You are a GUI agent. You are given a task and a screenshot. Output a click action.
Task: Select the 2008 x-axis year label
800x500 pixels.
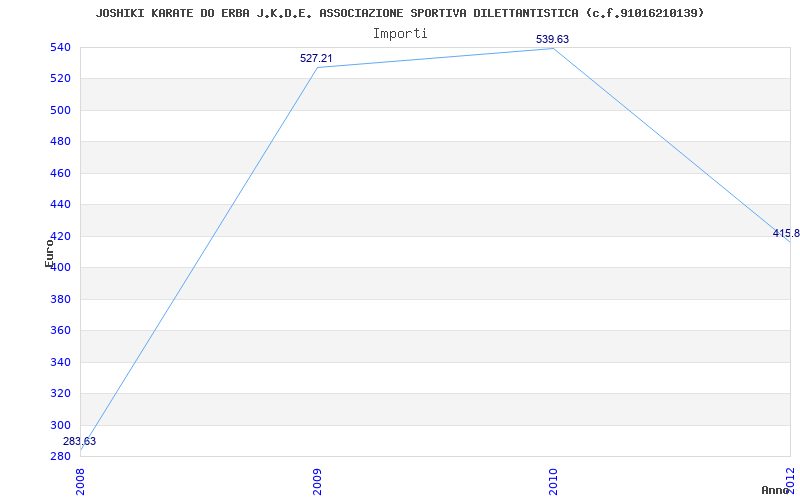[x=81, y=480]
